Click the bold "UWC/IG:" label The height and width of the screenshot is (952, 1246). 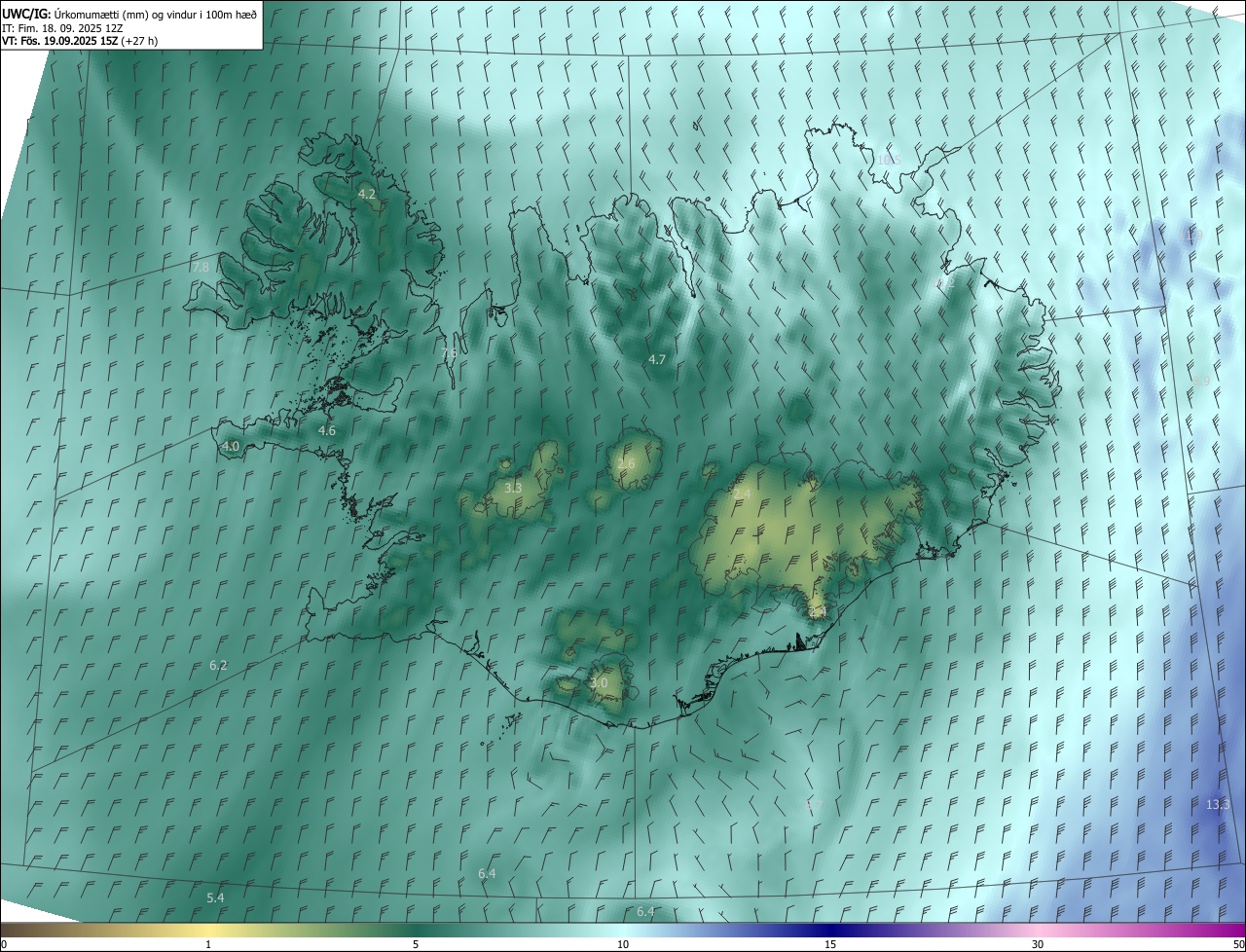click(x=26, y=13)
